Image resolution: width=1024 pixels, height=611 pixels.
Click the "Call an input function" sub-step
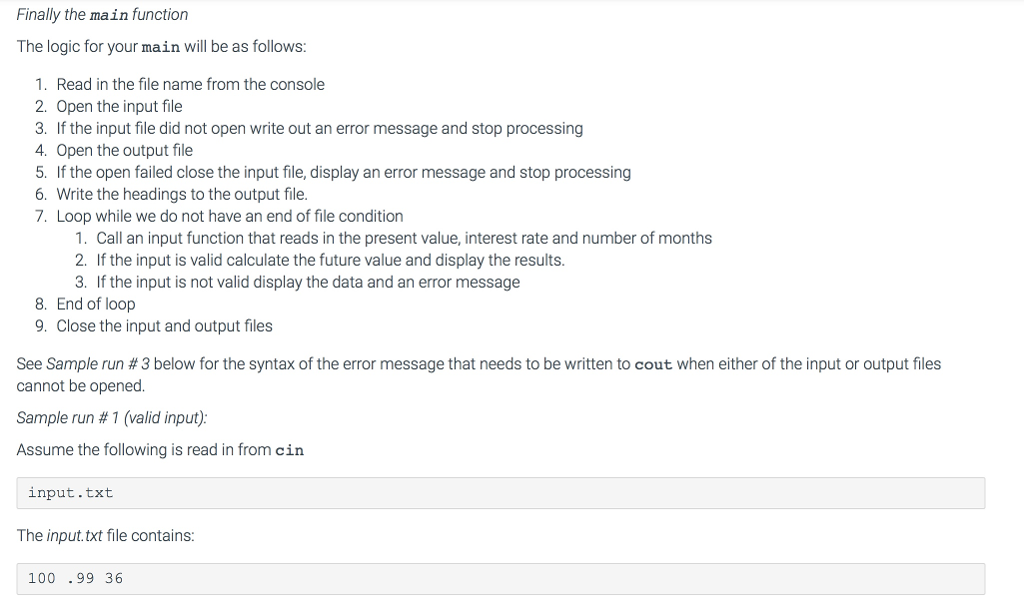[x=404, y=239]
